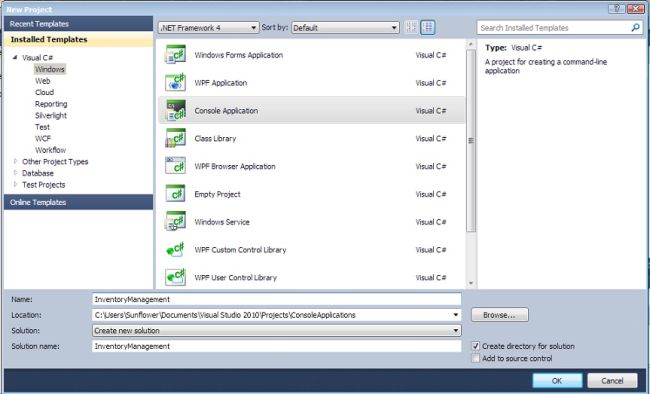Expand the Test Projects tree node

15,184
